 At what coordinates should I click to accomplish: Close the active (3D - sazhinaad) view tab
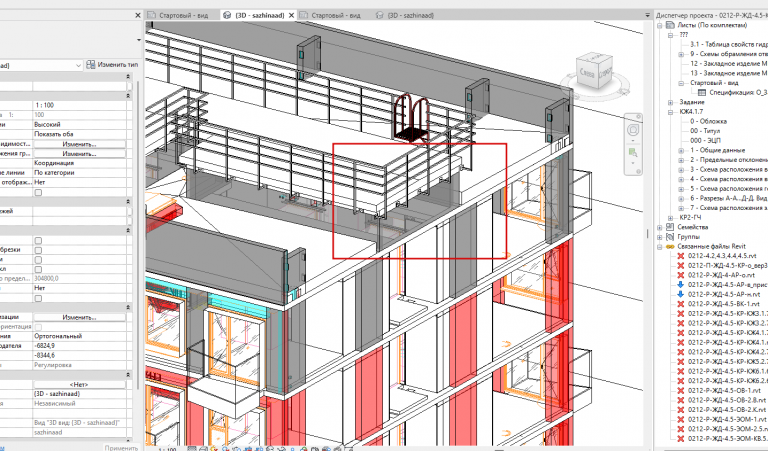pyautogui.click(x=291, y=15)
